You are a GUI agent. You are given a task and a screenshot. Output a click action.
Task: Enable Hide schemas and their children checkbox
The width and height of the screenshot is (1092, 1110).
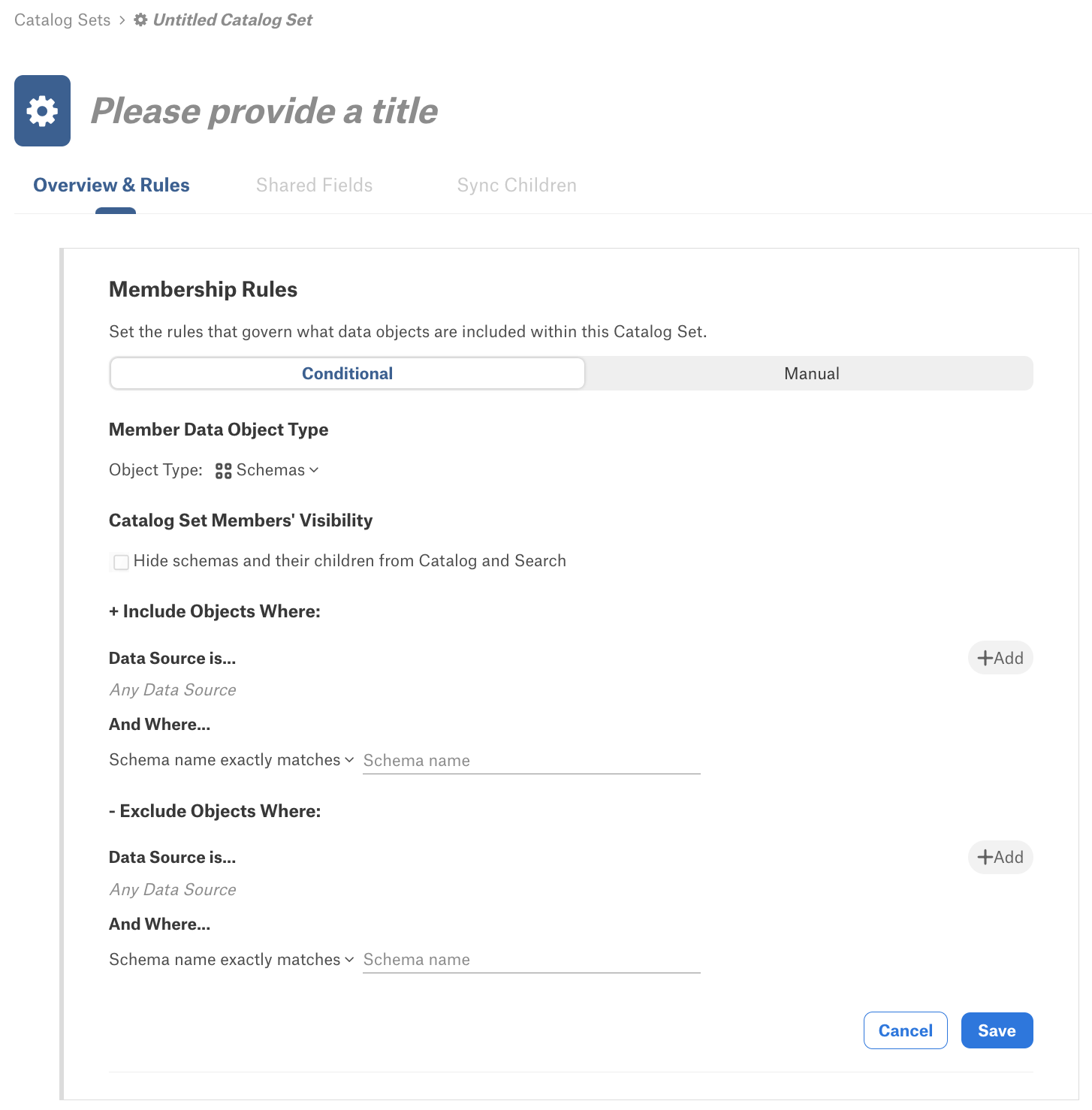pos(121,562)
